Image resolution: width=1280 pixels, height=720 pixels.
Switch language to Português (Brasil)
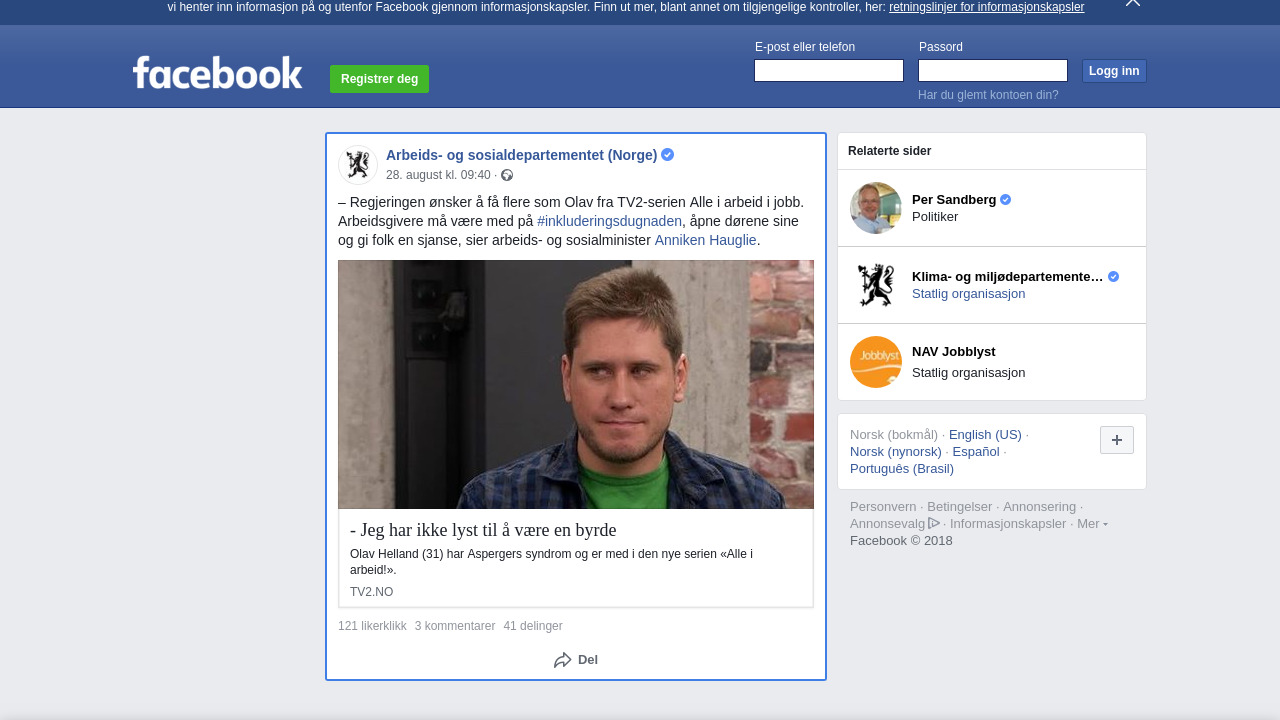click(x=902, y=469)
